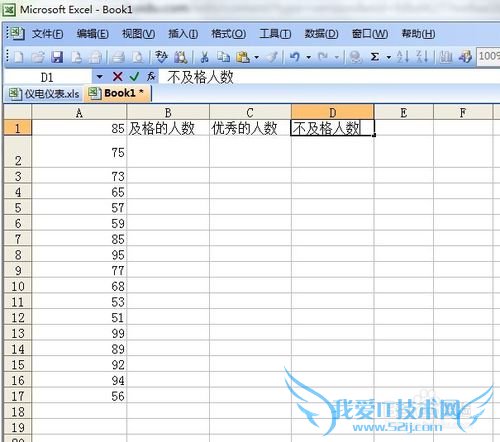500x442 pixels.
Task: Select column B header
Action: 168,112
